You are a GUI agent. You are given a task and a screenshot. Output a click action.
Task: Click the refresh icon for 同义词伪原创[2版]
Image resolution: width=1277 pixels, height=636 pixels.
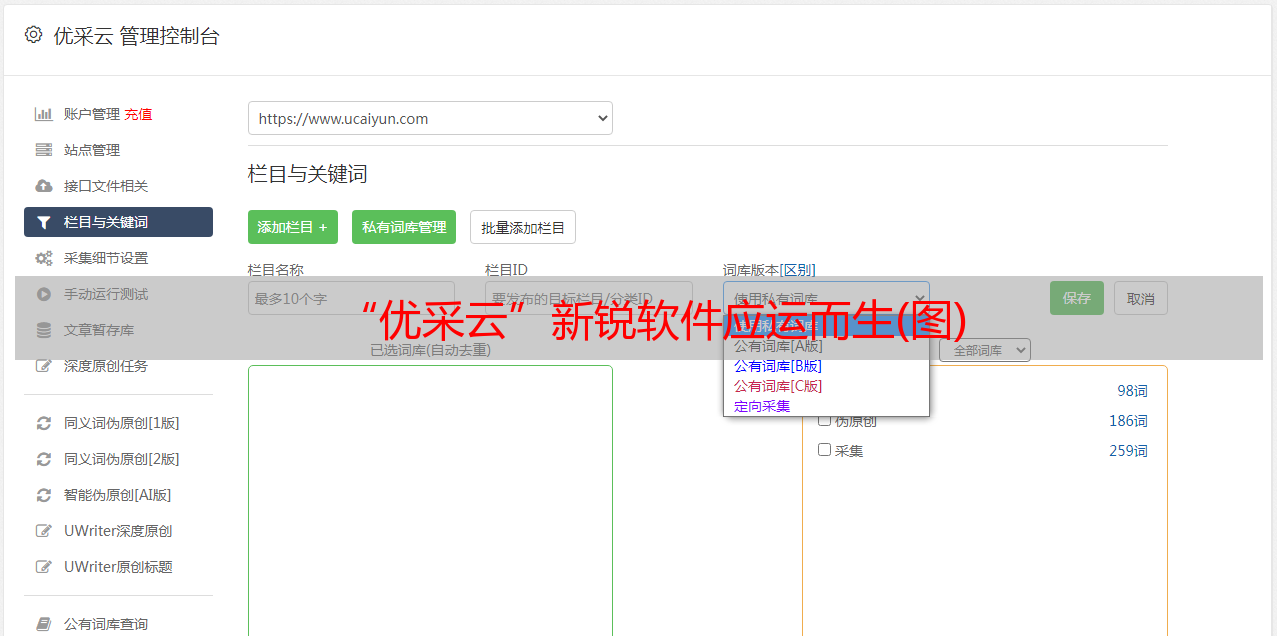click(x=44, y=459)
